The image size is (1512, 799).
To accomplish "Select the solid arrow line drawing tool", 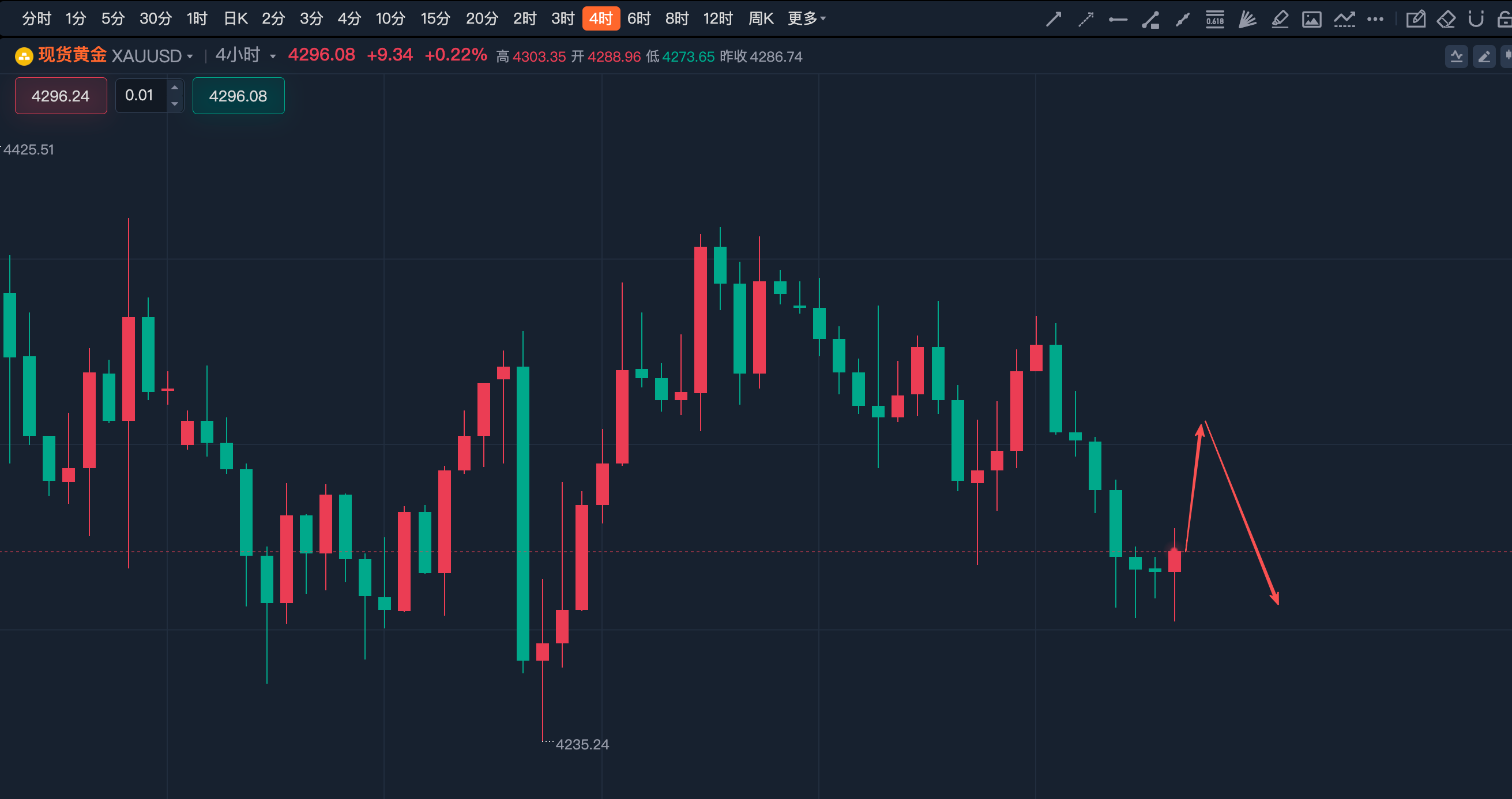I will (1054, 20).
